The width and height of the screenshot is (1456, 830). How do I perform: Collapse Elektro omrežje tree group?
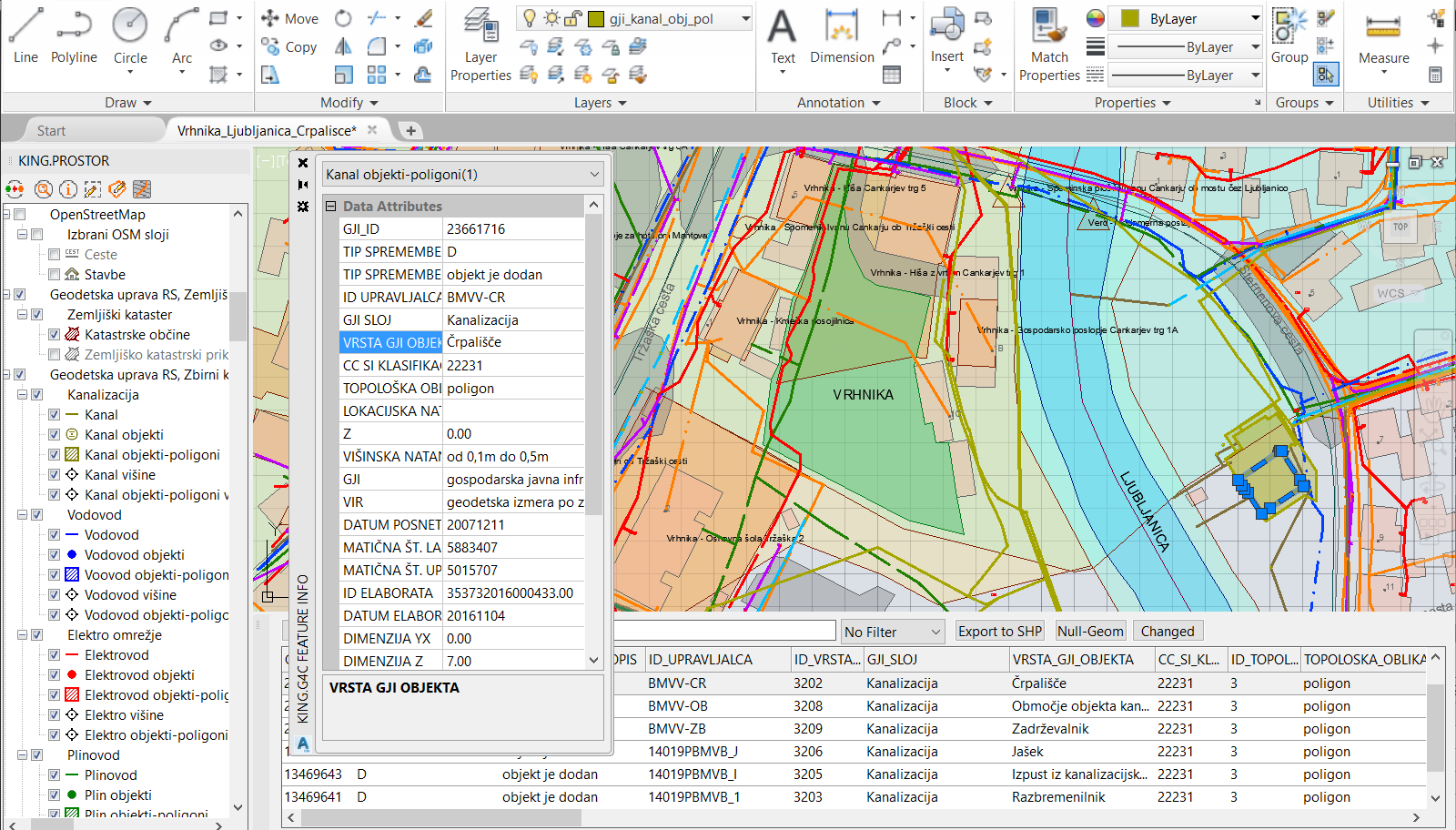point(22,635)
